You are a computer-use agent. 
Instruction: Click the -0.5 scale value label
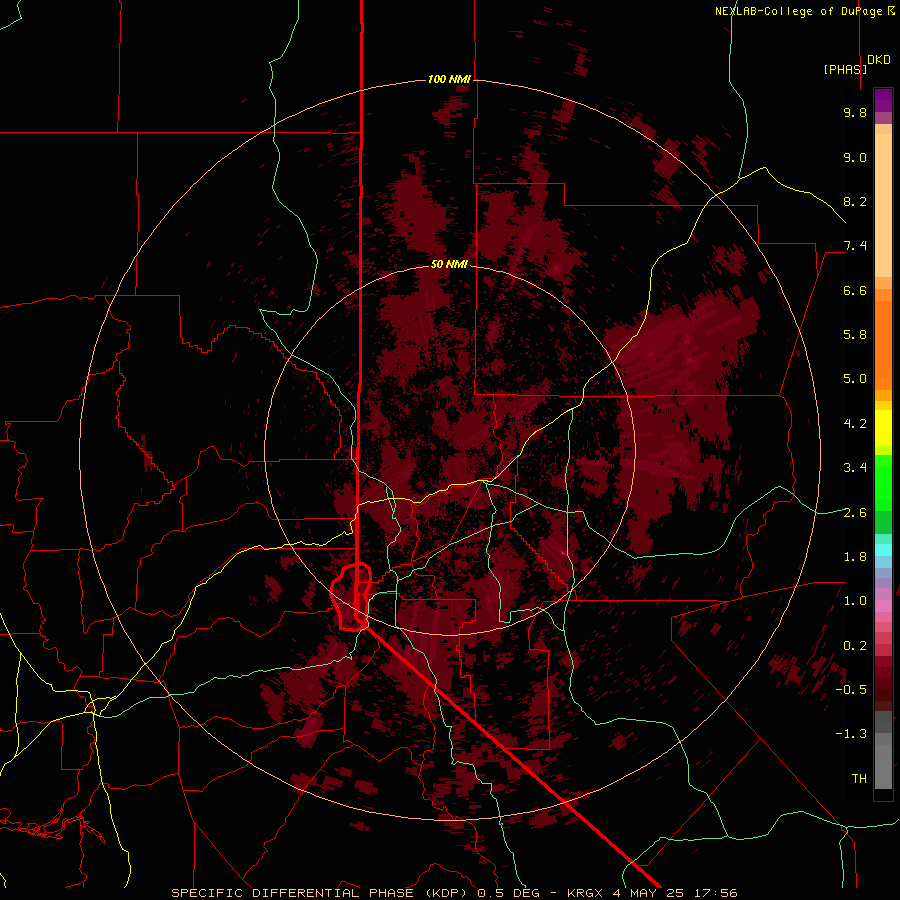pos(851,690)
